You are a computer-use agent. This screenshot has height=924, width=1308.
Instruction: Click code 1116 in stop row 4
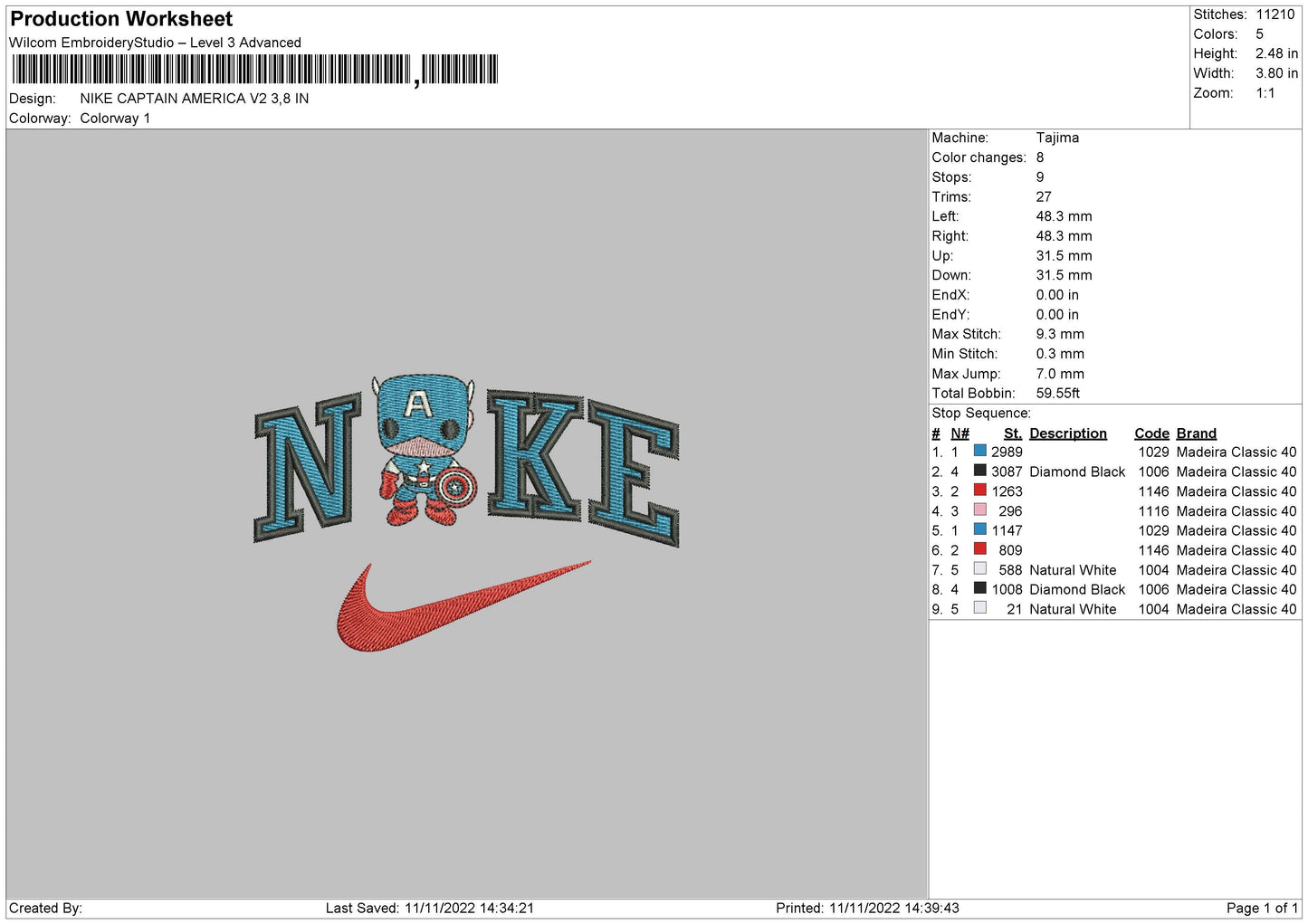pos(1153,511)
